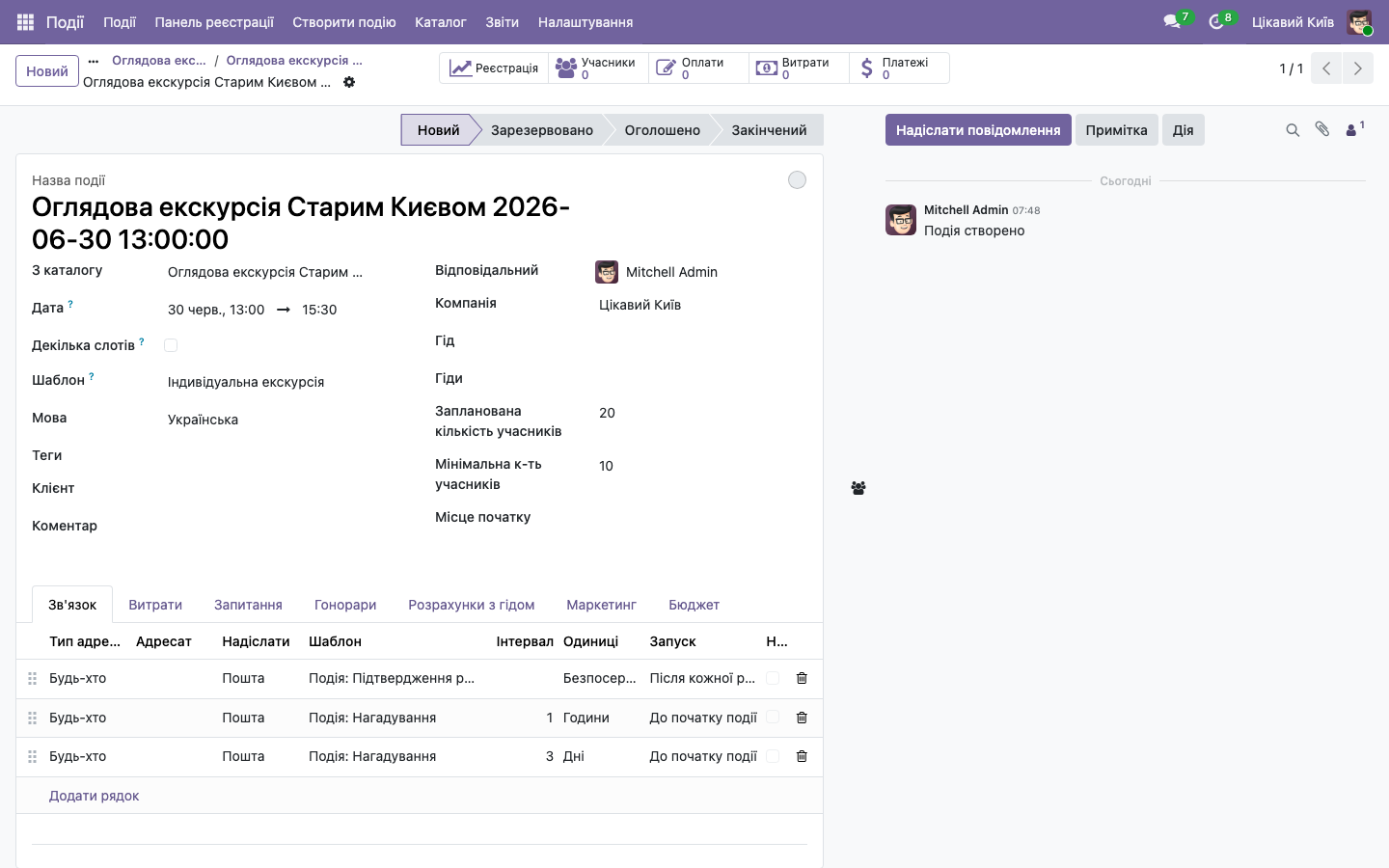
Task: Toggle the kanban state circle on the form
Action: [797, 180]
